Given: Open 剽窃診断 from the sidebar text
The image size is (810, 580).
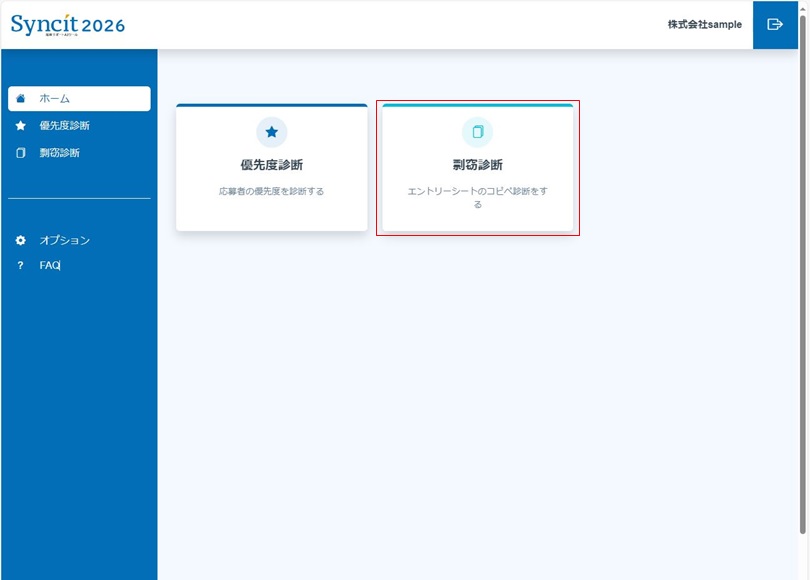Looking at the screenshot, I should pos(60,153).
